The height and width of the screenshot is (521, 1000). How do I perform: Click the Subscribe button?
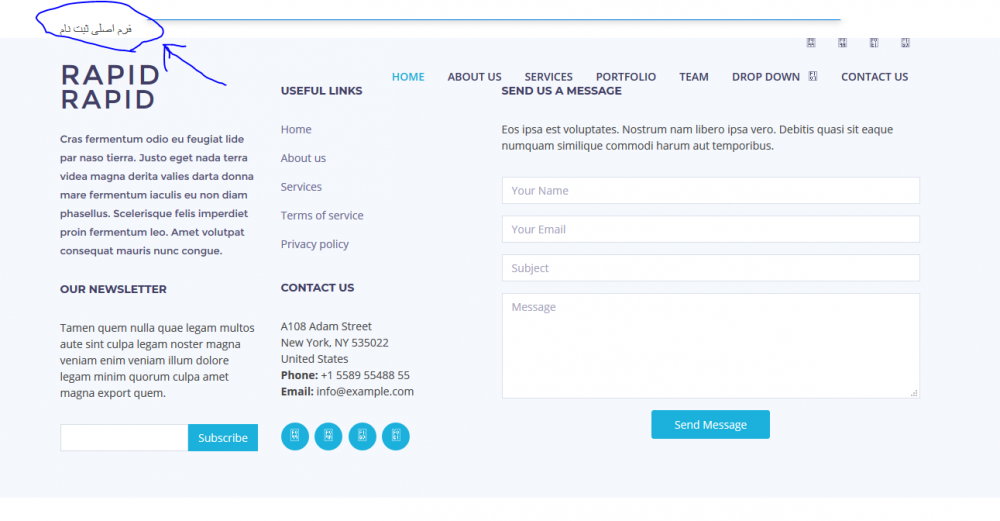[223, 437]
